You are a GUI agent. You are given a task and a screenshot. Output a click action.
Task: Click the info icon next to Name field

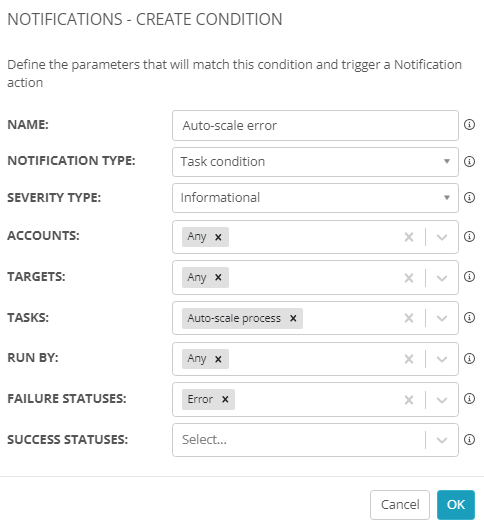coord(469,125)
